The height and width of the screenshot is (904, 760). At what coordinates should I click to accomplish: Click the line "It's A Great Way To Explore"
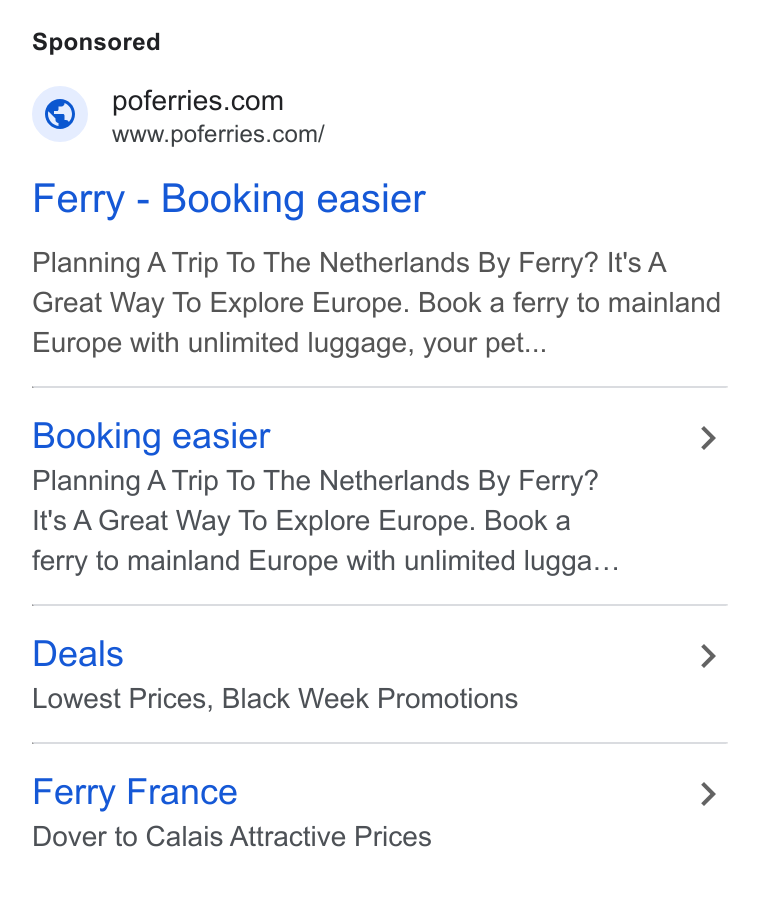(x=301, y=521)
